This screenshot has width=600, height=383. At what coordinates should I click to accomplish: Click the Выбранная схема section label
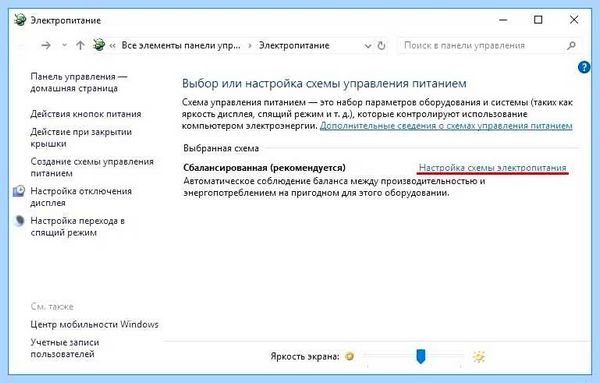click(221, 148)
